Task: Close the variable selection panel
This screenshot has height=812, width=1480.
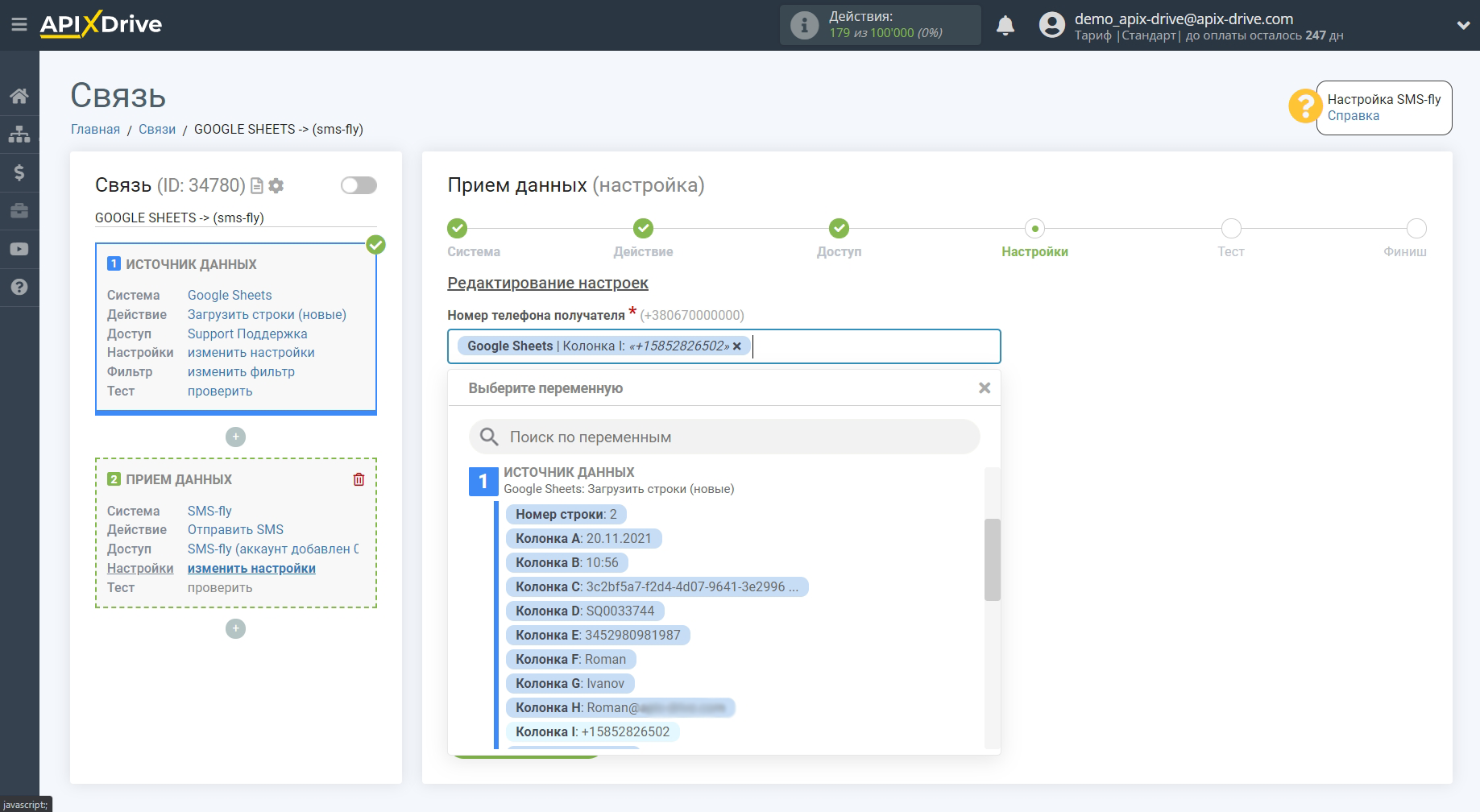Action: pos(984,388)
